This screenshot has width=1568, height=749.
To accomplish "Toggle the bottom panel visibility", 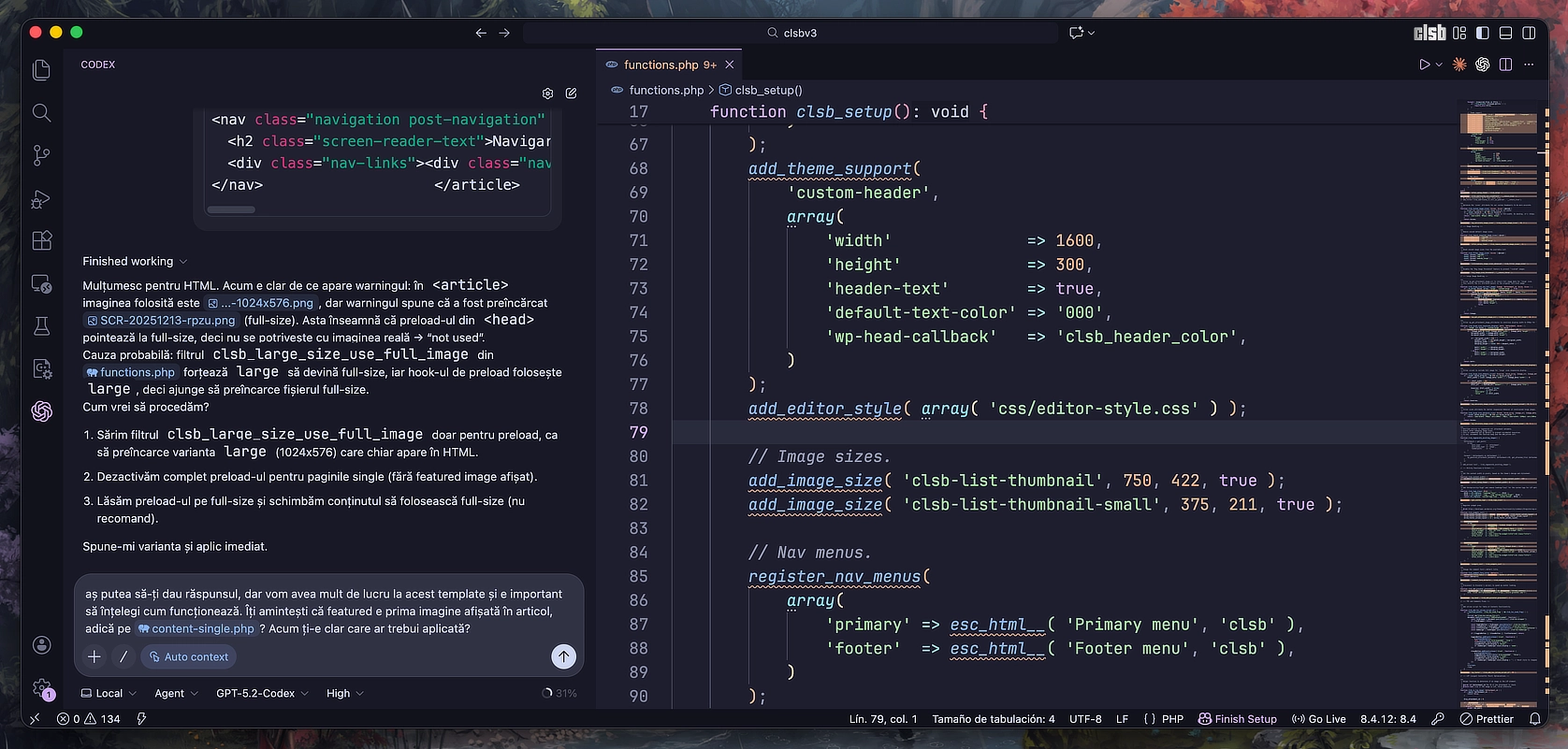I will 1505,33.
